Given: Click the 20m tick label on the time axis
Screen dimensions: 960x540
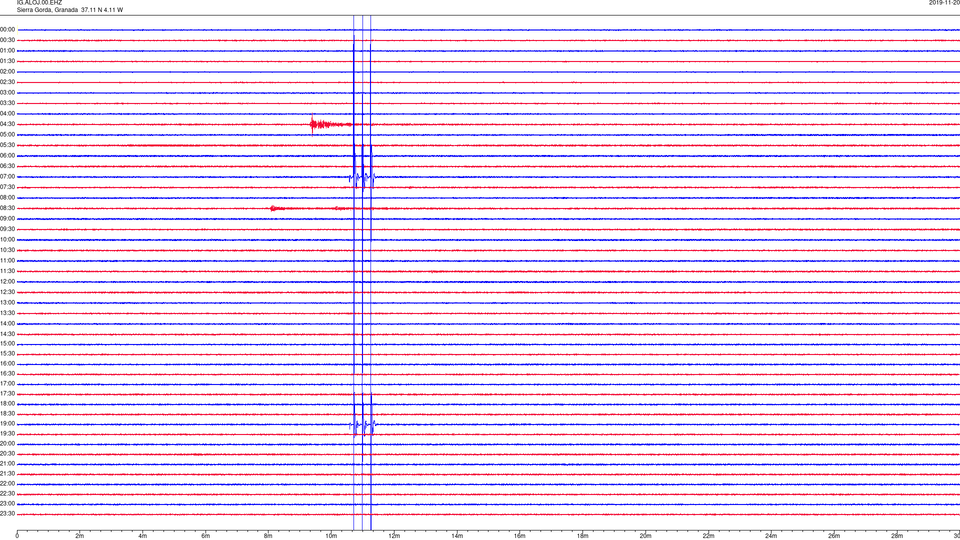Looking at the screenshot, I should click(x=646, y=536).
